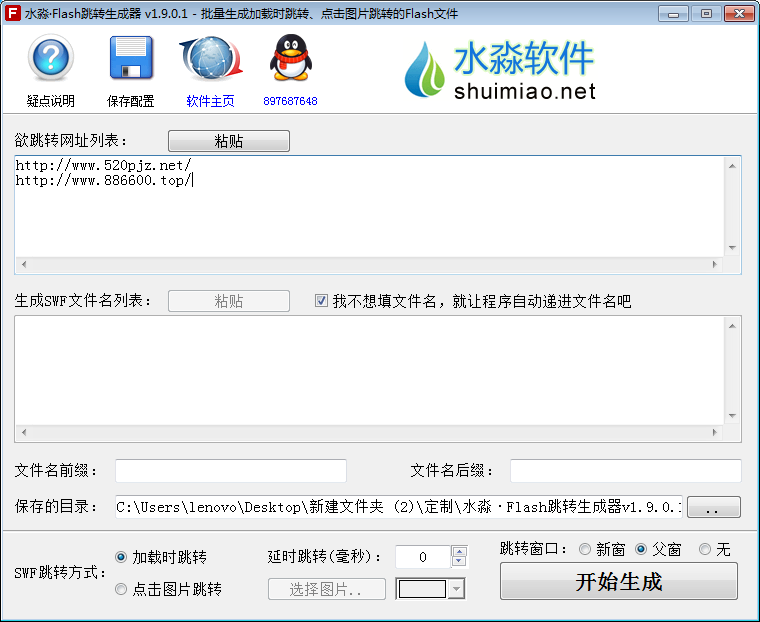Click URL list horizontal scrollbar right arrow
The width and height of the screenshot is (760, 622).
click(x=714, y=264)
